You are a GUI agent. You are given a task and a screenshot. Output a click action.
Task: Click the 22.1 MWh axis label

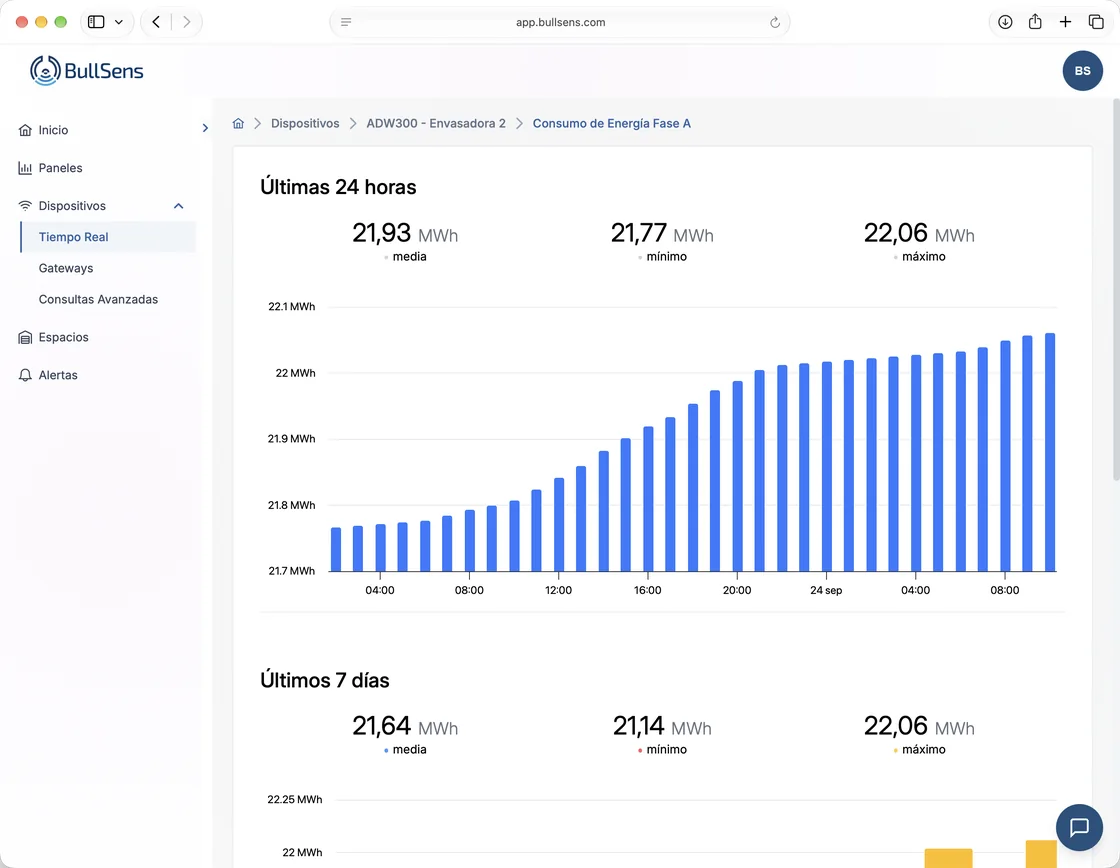pyautogui.click(x=291, y=306)
